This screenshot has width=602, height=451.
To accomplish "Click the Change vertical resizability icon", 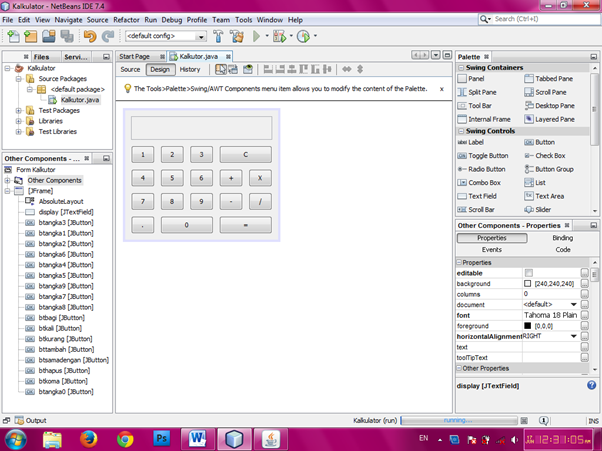I will click(x=360, y=69).
